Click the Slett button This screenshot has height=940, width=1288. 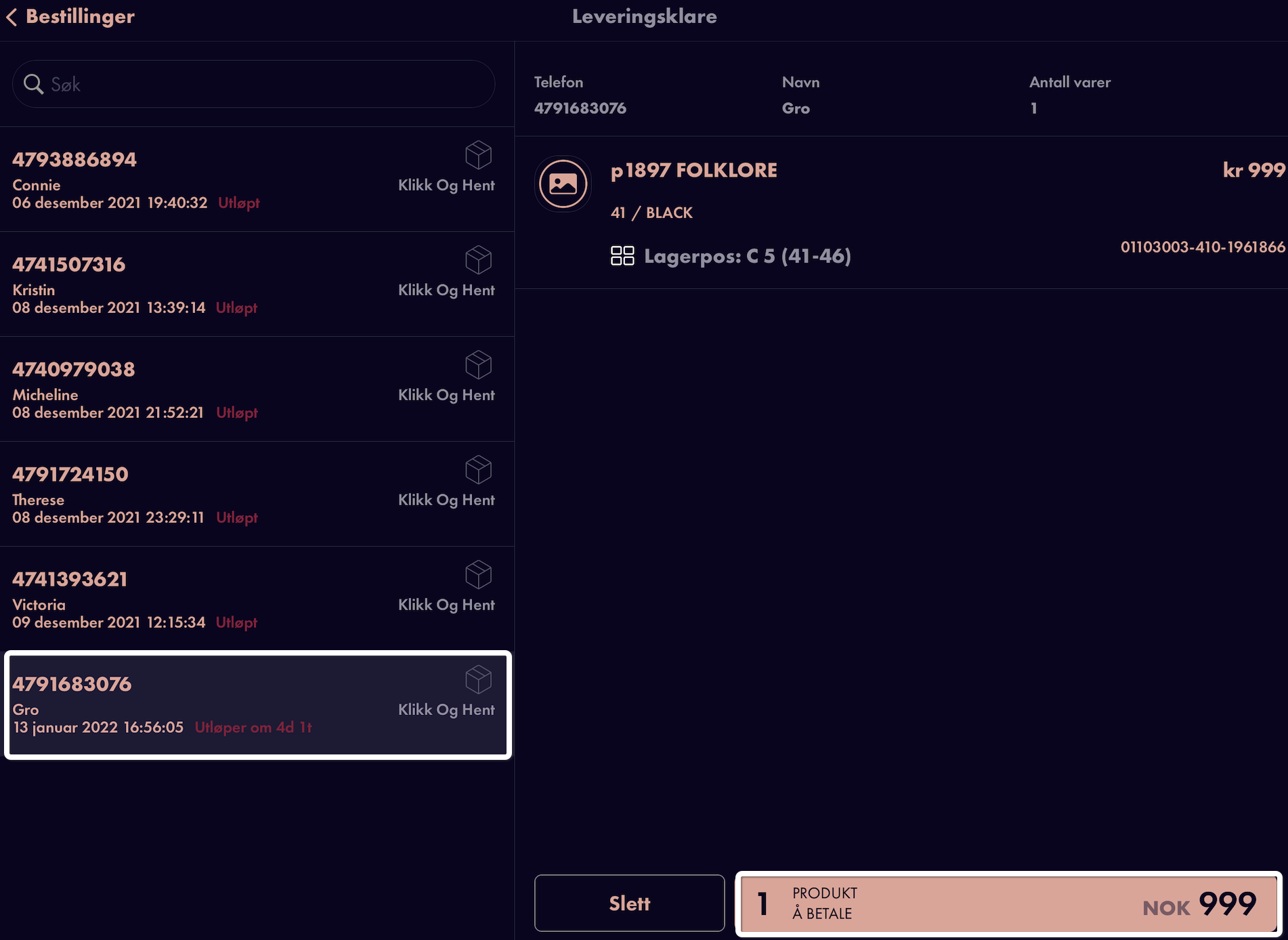(x=629, y=903)
